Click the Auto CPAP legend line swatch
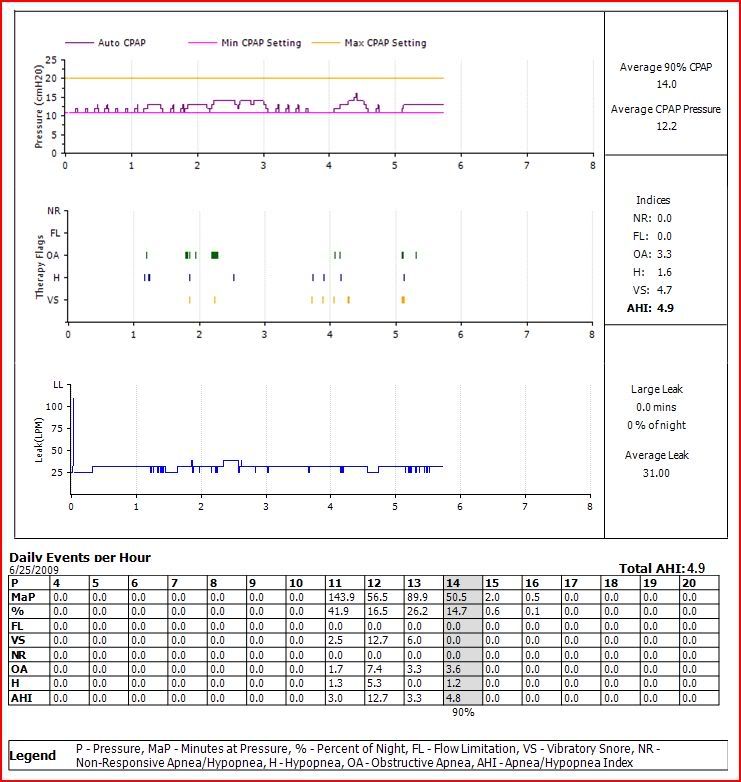The height and width of the screenshot is (782, 741). pos(78,43)
